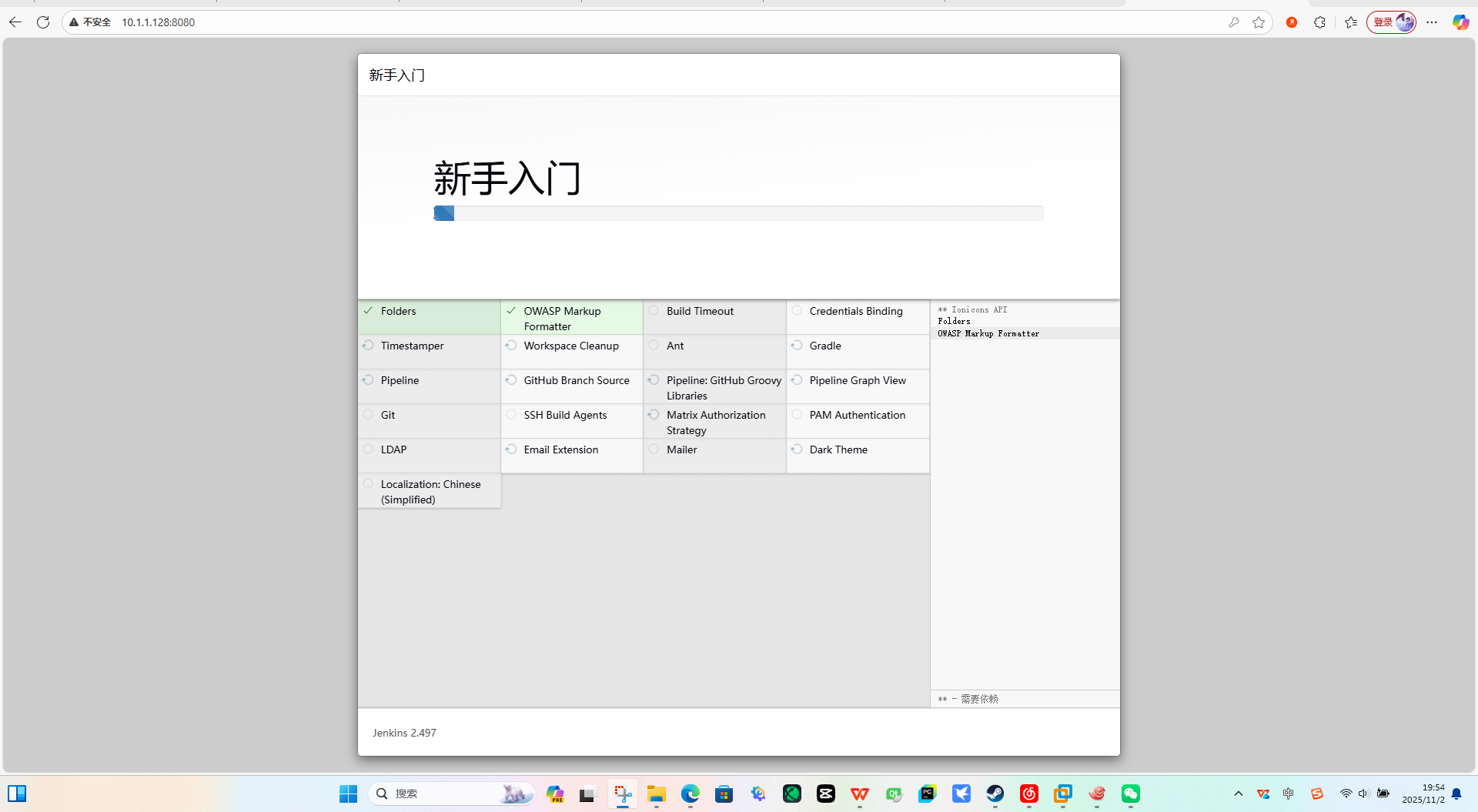Open CapCut from the taskbar
The image size is (1478, 812).
826,794
